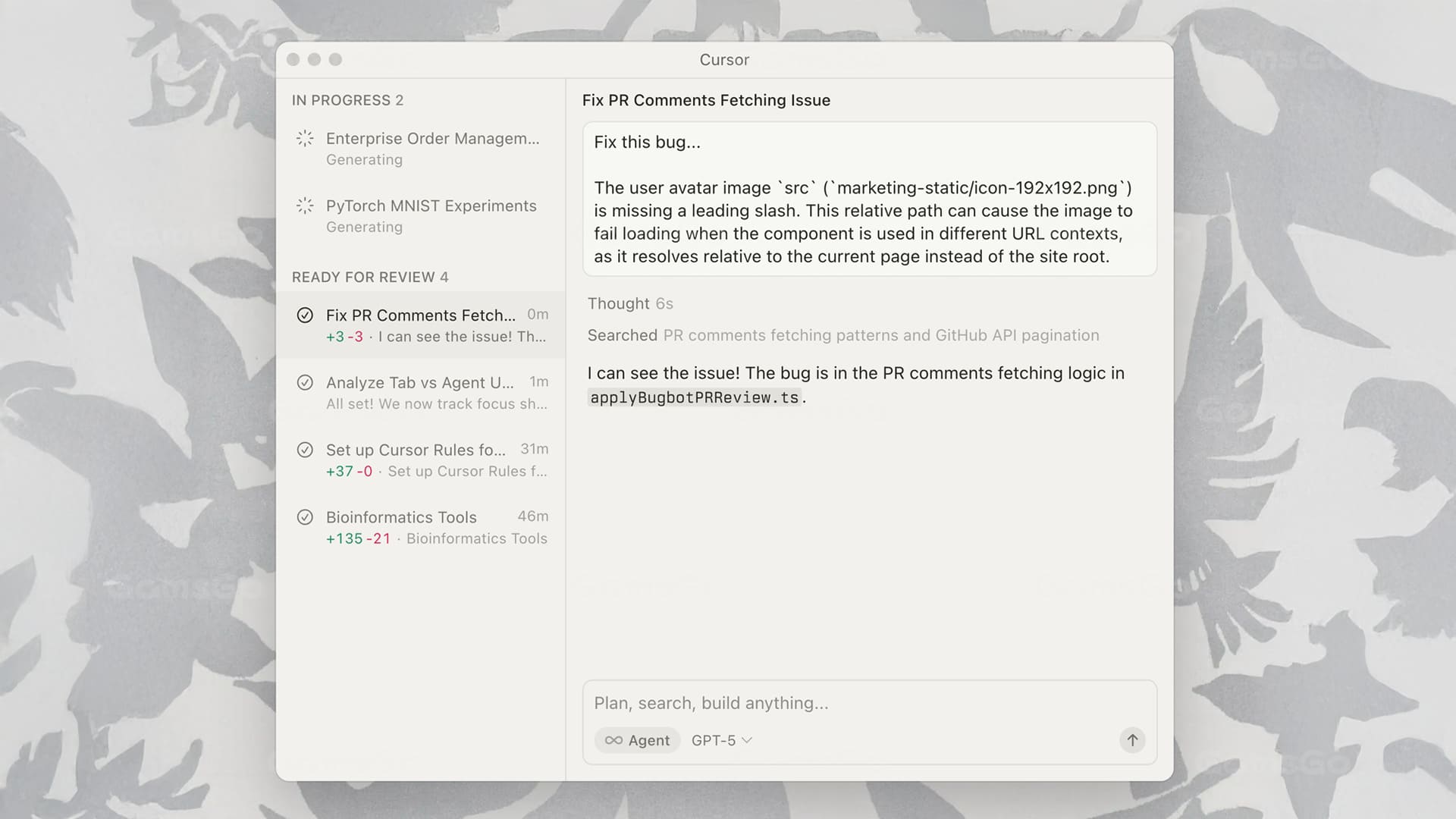Click the send arrow button
The width and height of the screenshot is (1456, 819).
tap(1132, 740)
